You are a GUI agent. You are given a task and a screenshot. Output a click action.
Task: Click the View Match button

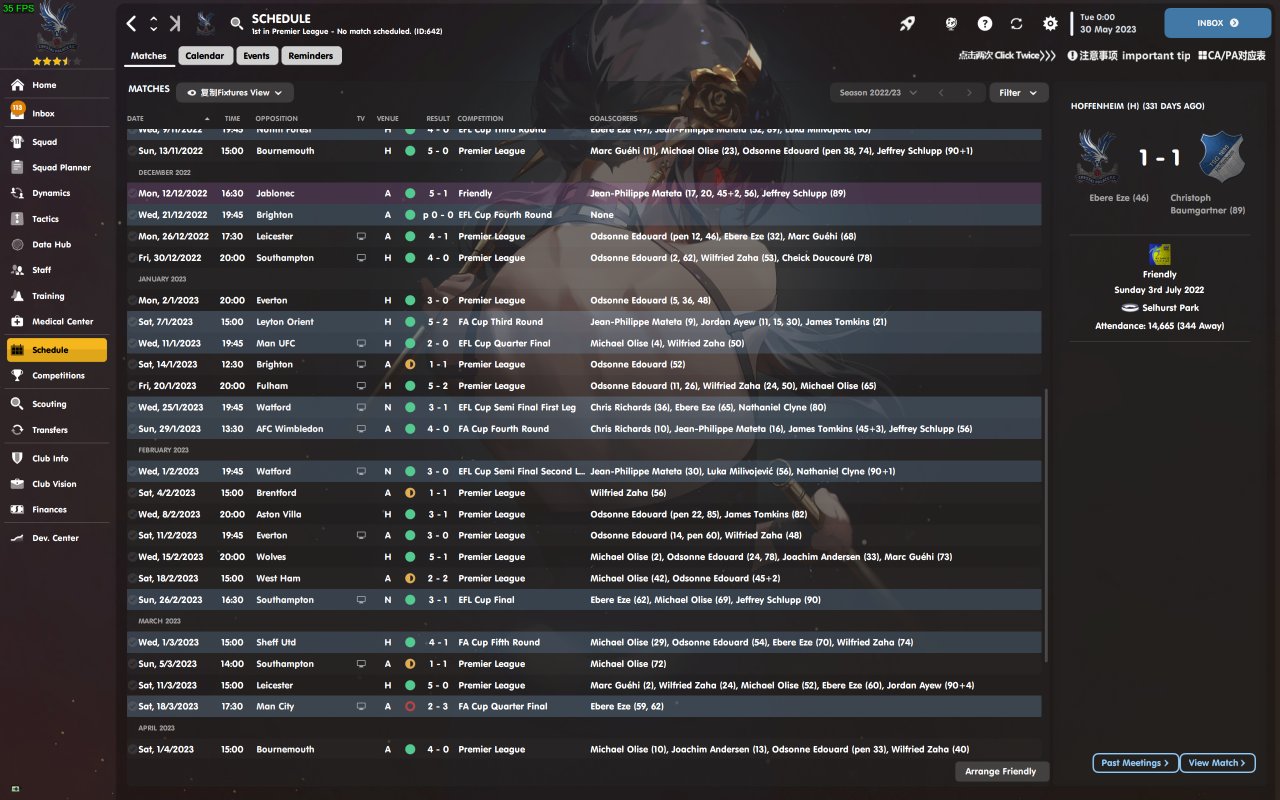click(x=1218, y=763)
